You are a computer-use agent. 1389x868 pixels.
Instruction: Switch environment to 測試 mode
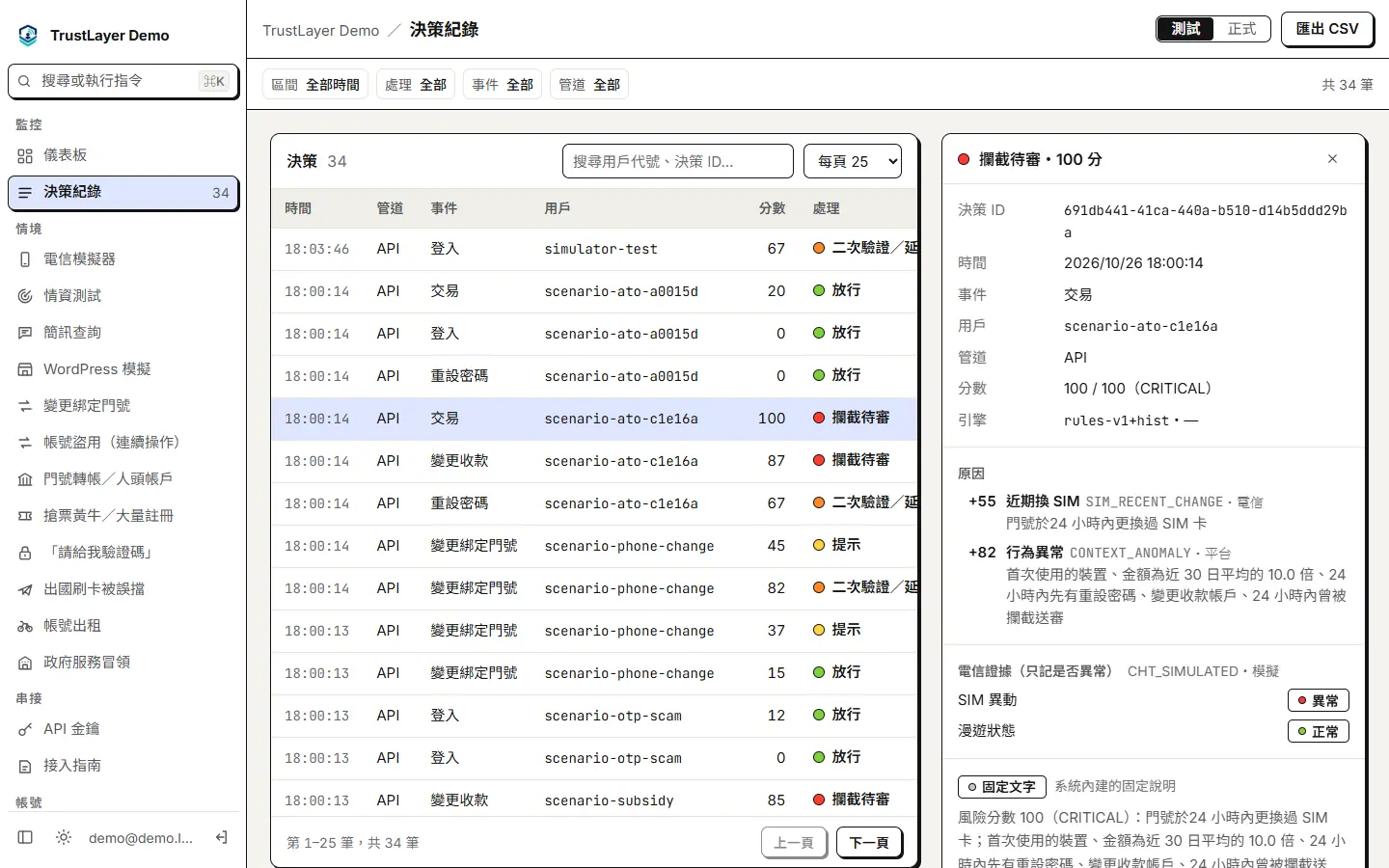coord(1185,29)
